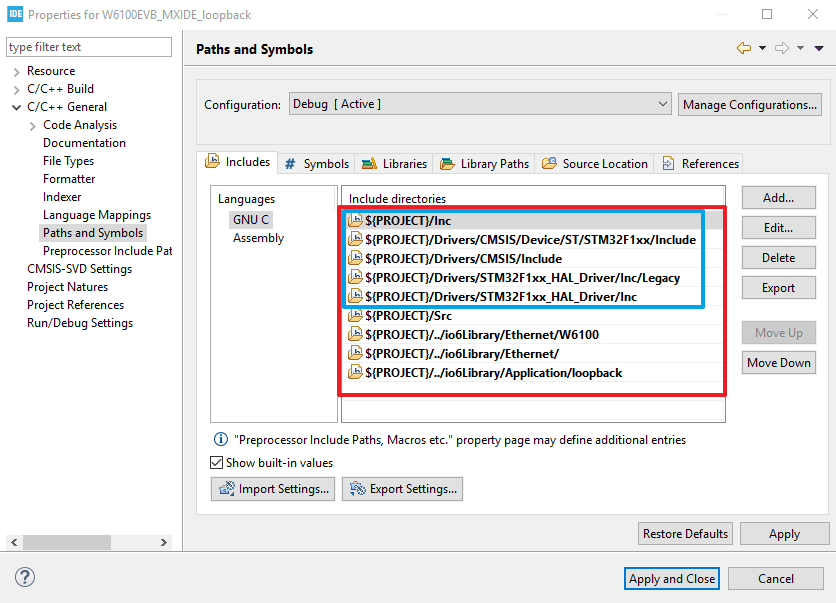Click the folder icon beside STM32F1xx_HAL_Driver/Inc/Legacy
The height and width of the screenshot is (603, 836).
(x=355, y=278)
